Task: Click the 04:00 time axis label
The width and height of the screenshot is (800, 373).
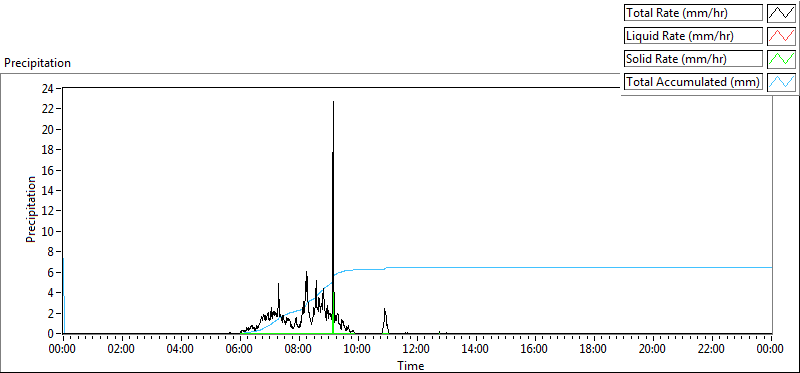Action: point(180,350)
